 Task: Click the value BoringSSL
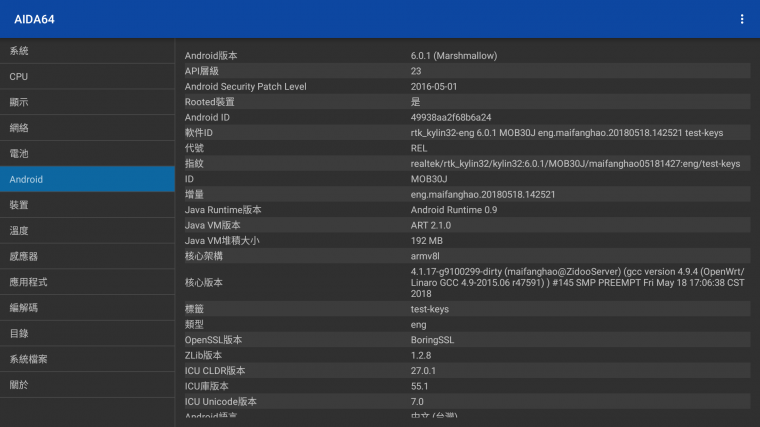432,340
